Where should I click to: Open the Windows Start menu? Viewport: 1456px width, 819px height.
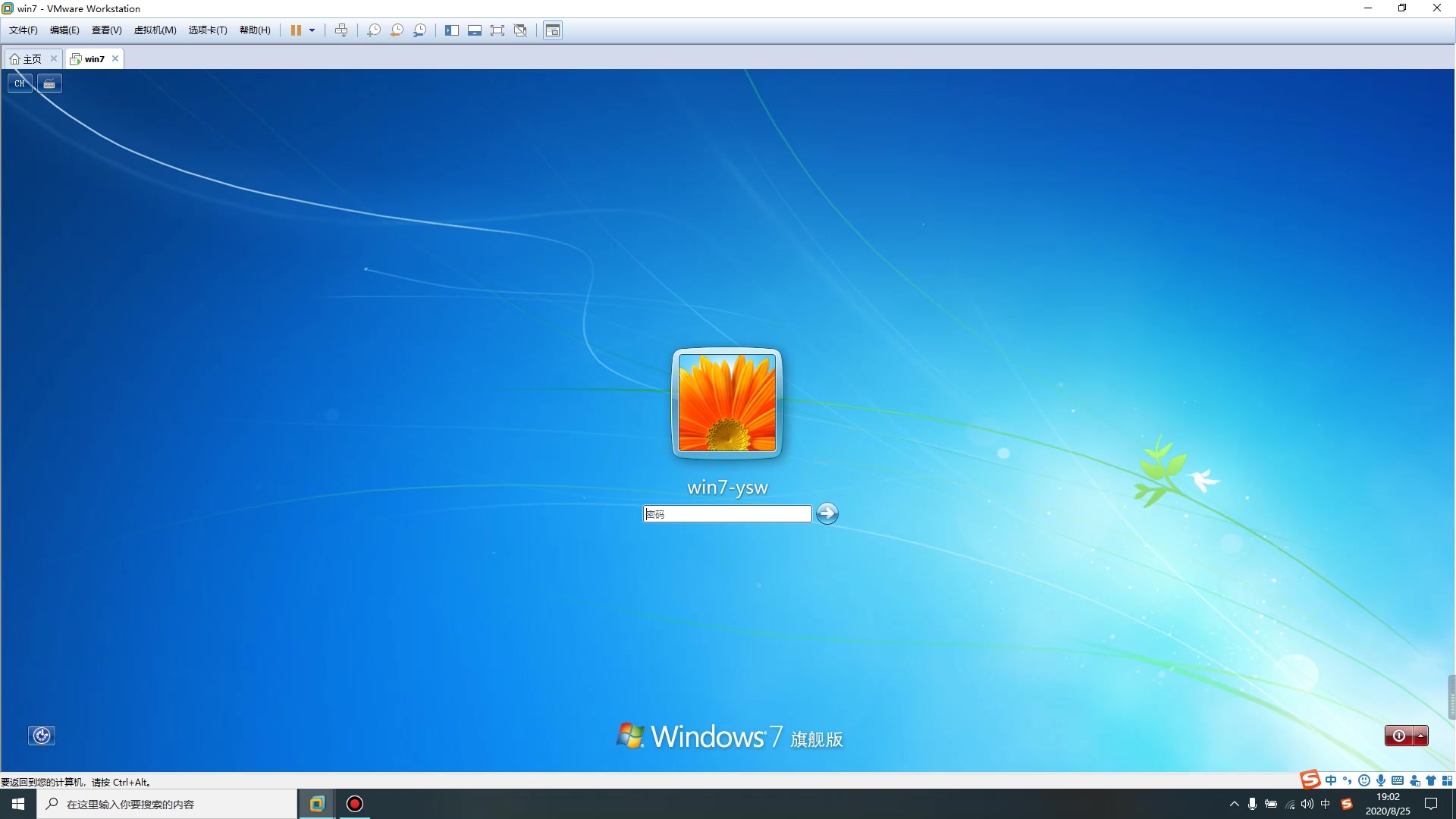18,804
